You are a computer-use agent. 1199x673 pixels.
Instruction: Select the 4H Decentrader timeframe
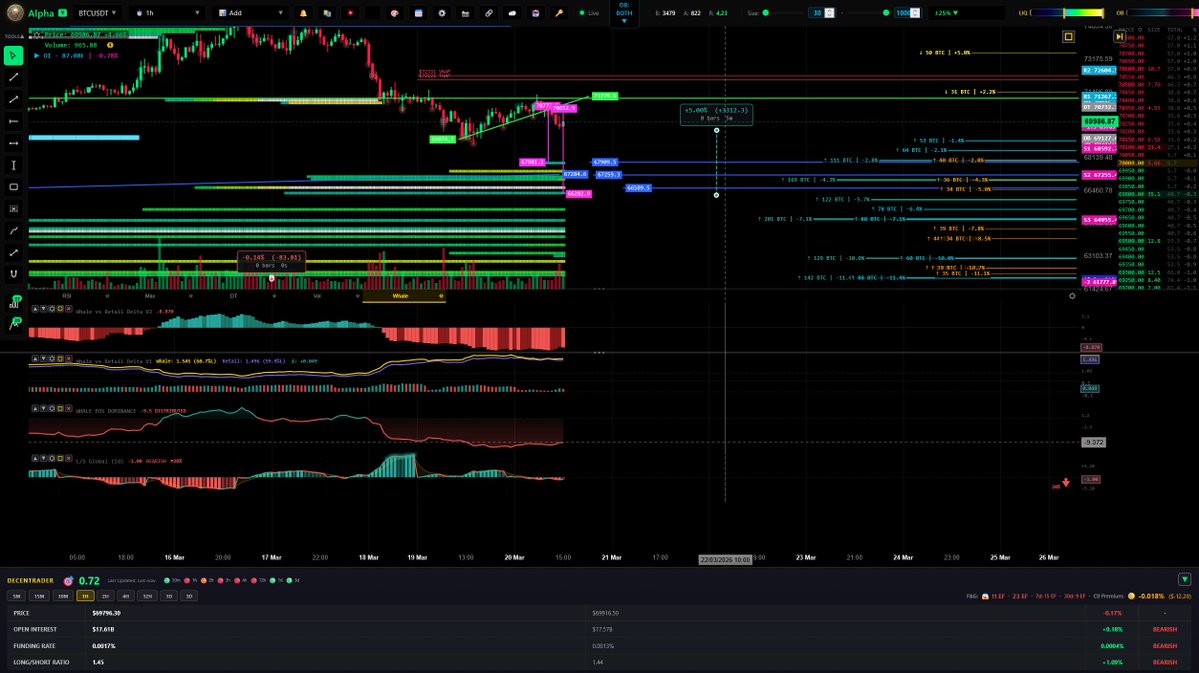point(125,596)
